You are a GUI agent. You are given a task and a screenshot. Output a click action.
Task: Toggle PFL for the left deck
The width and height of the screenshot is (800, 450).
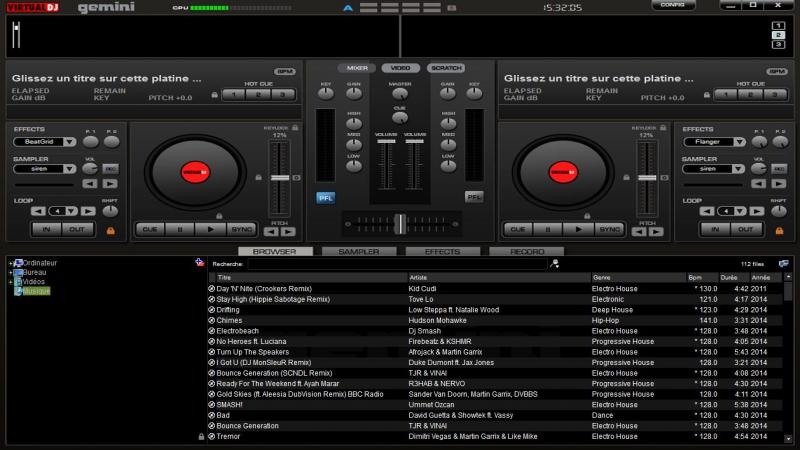[326, 197]
